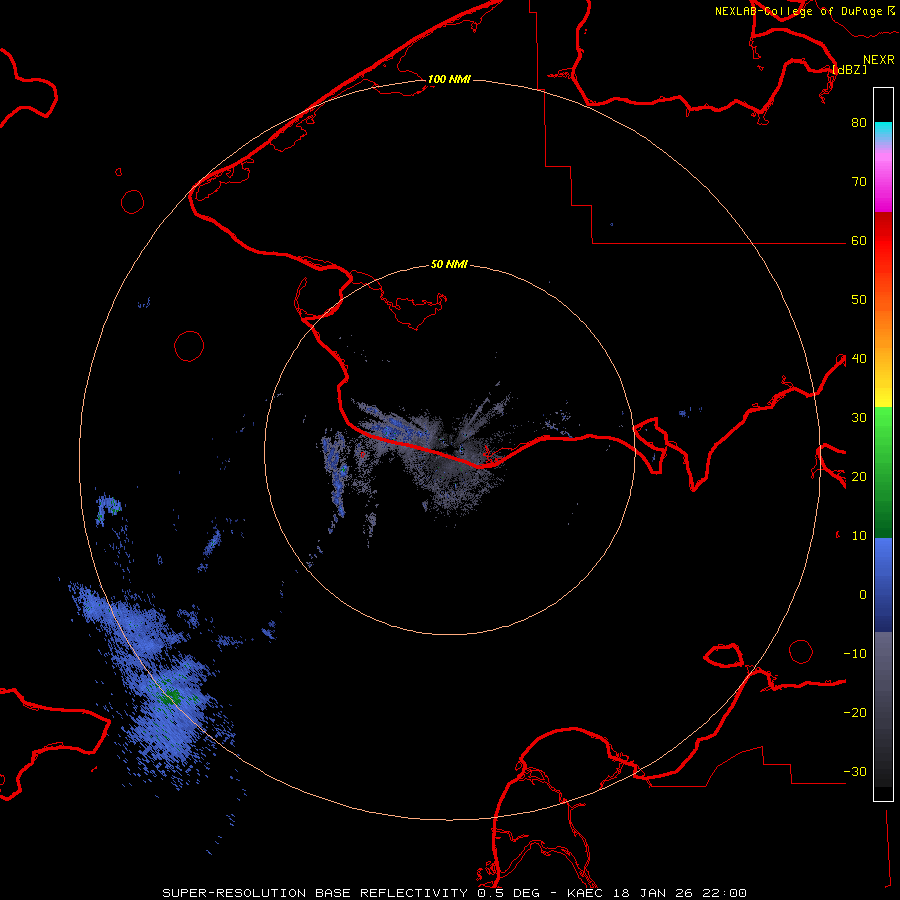Click the NEXR label above the color scale
Viewport: 900px width, 900px height.
click(x=878, y=60)
